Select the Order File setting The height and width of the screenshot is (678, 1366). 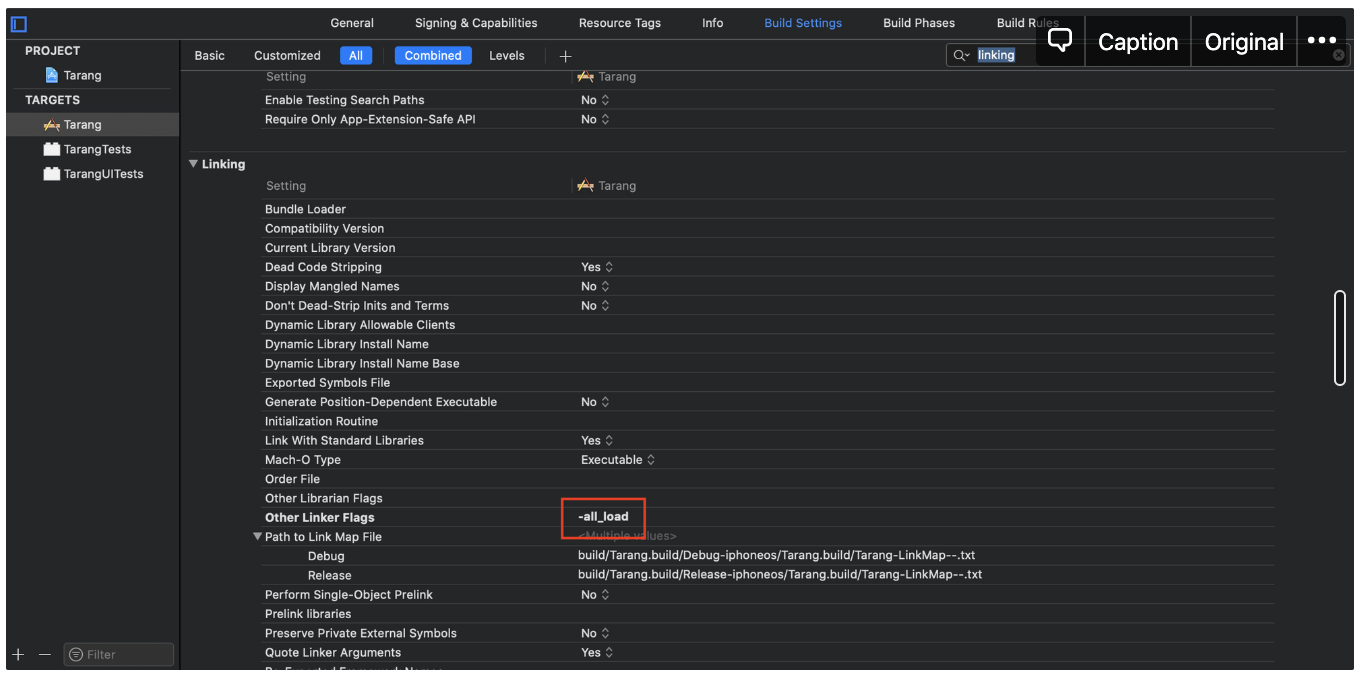(x=292, y=479)
